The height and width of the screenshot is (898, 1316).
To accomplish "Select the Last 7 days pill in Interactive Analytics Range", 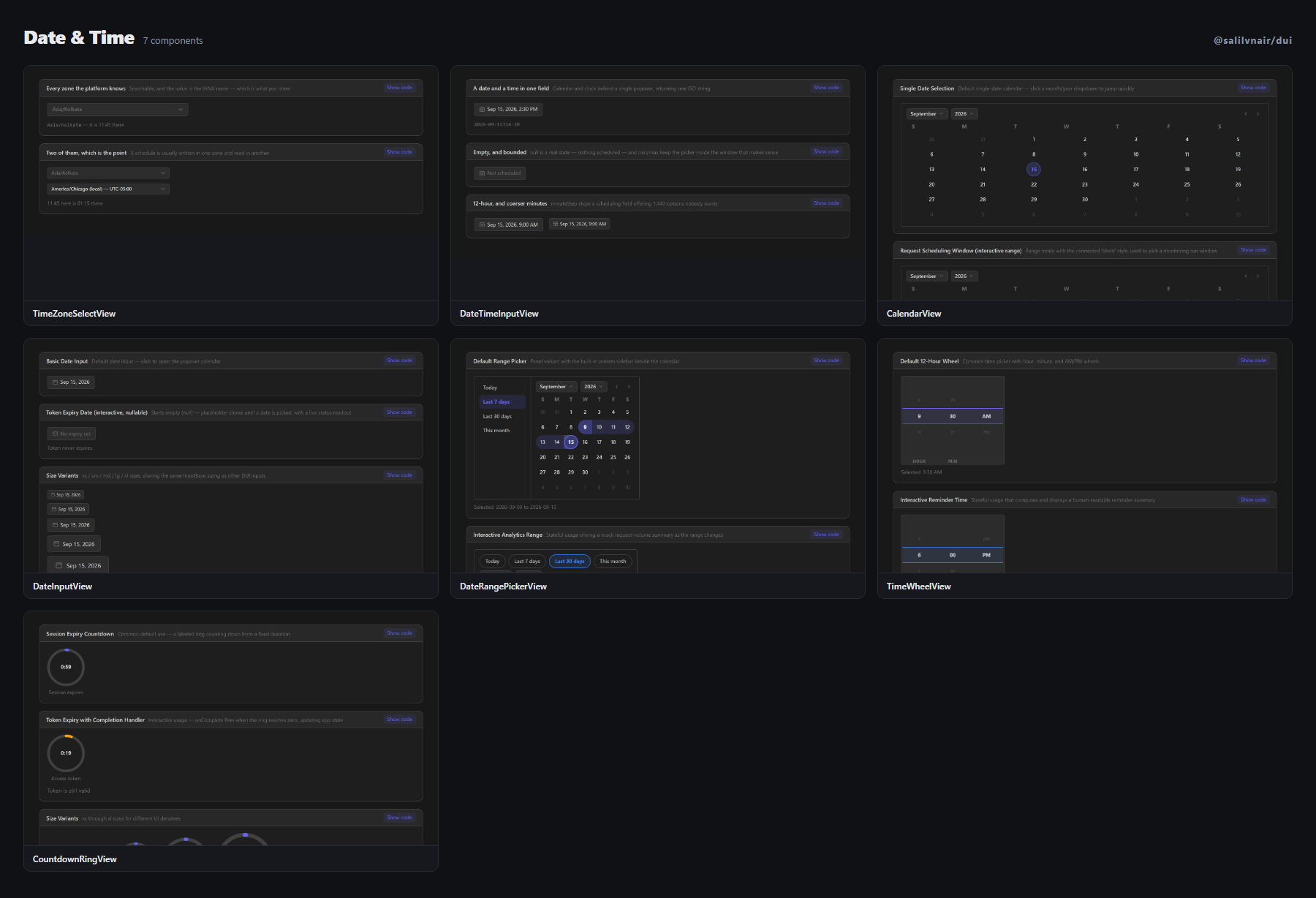I will (527, 562).
